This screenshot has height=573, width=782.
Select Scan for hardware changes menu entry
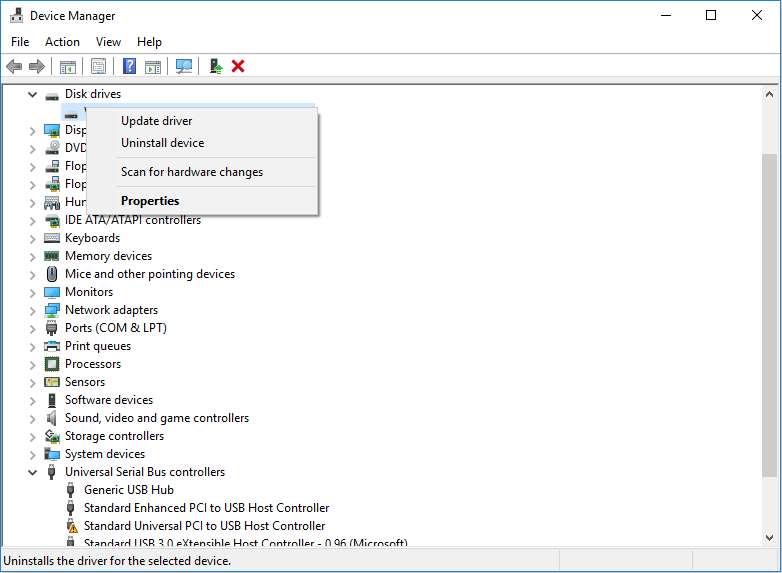point(202,172)
